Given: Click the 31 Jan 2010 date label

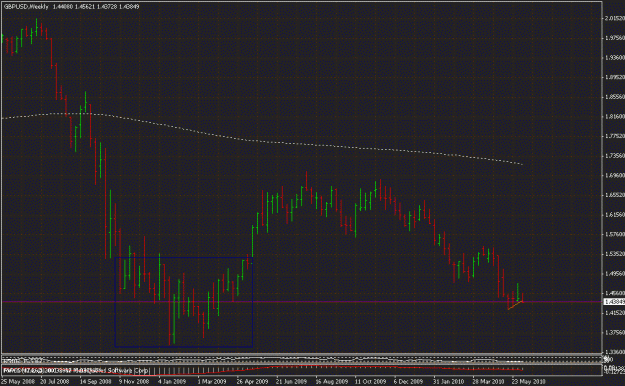Looking at the screenshot, I should click(x=448, y=382).
